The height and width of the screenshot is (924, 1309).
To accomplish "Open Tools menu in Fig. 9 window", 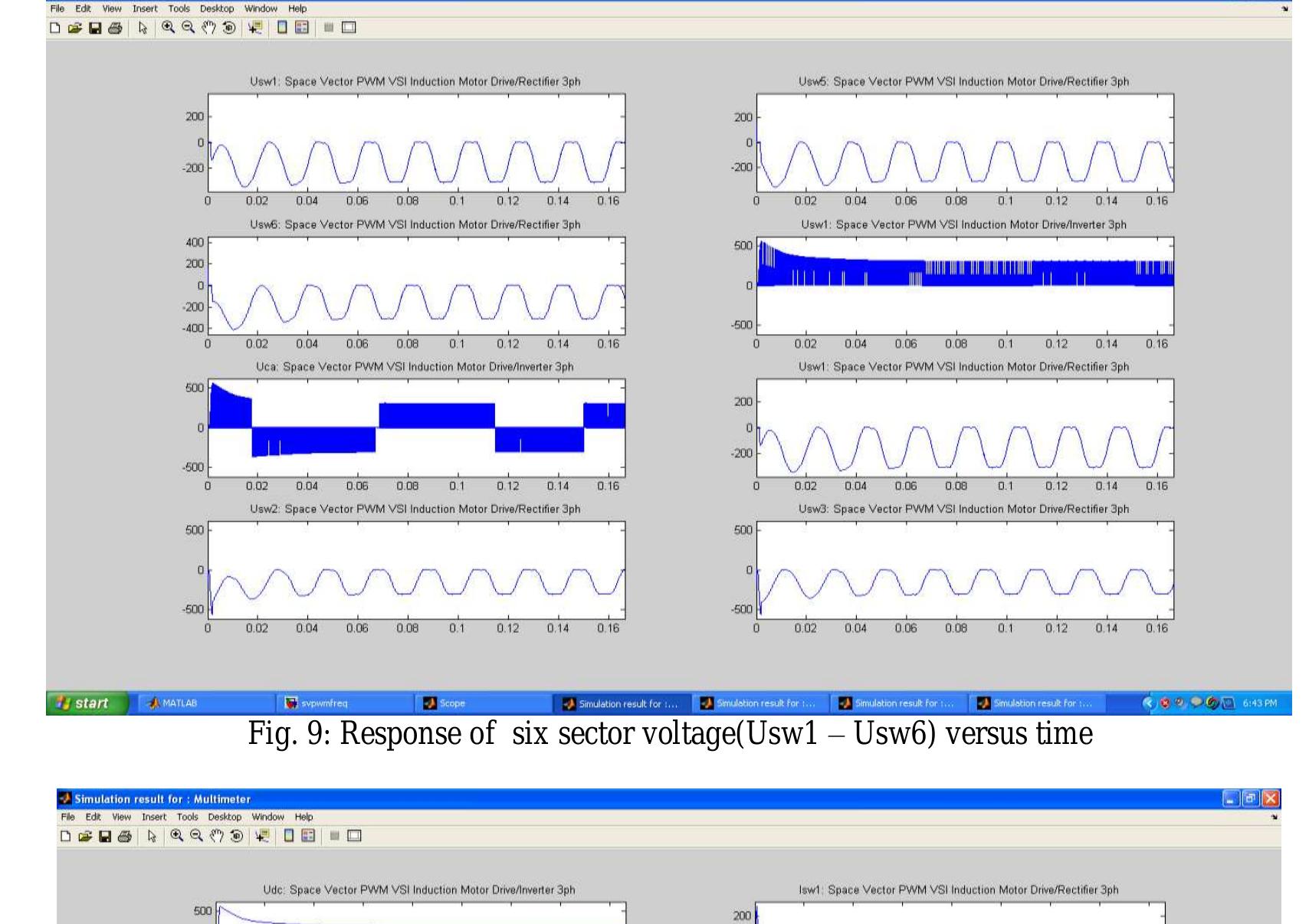I will [179, 9].
